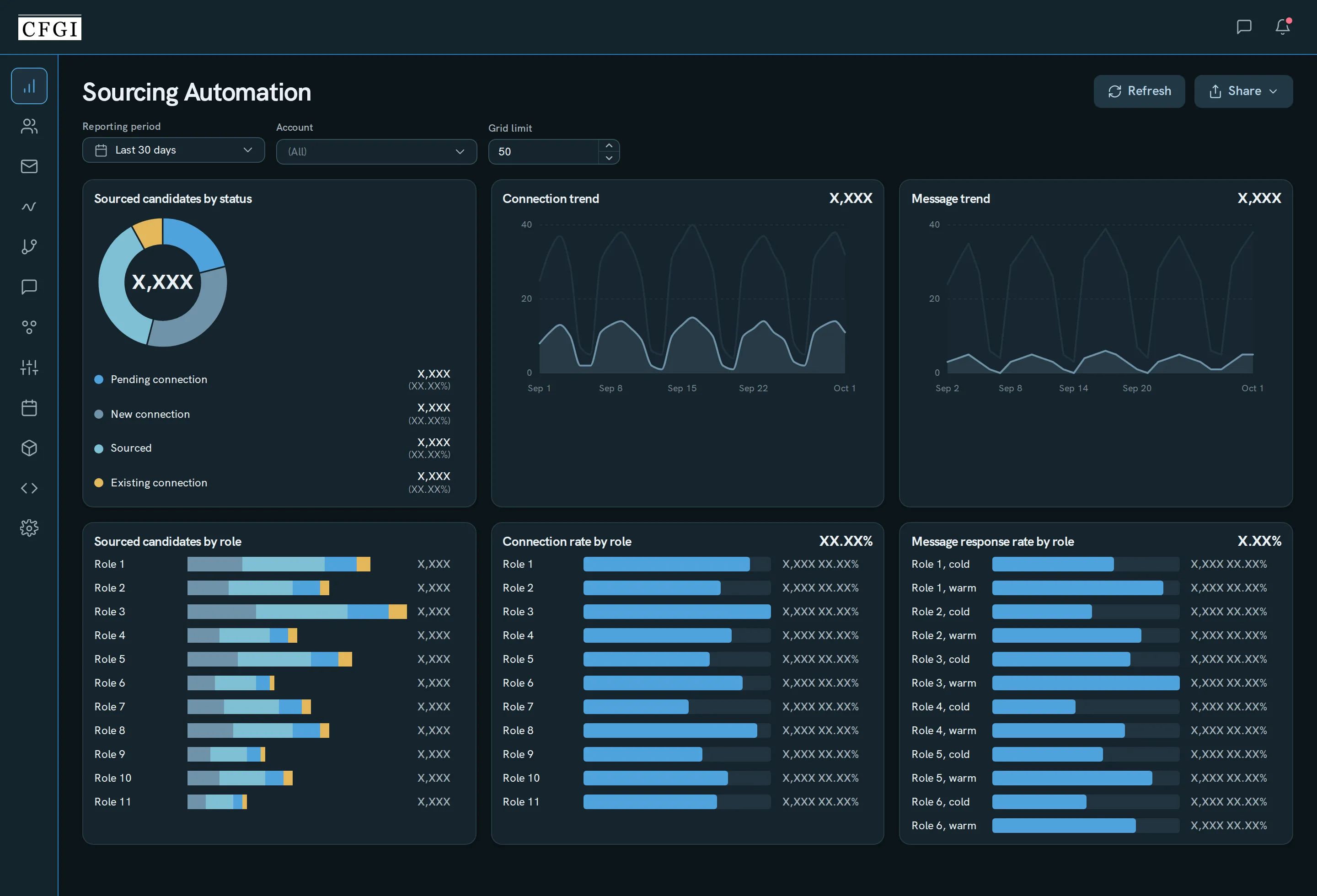The height and width of the screenshot is (896, 1317).
Task: Increase Grid limit with the up arrow
Action: 609,145
